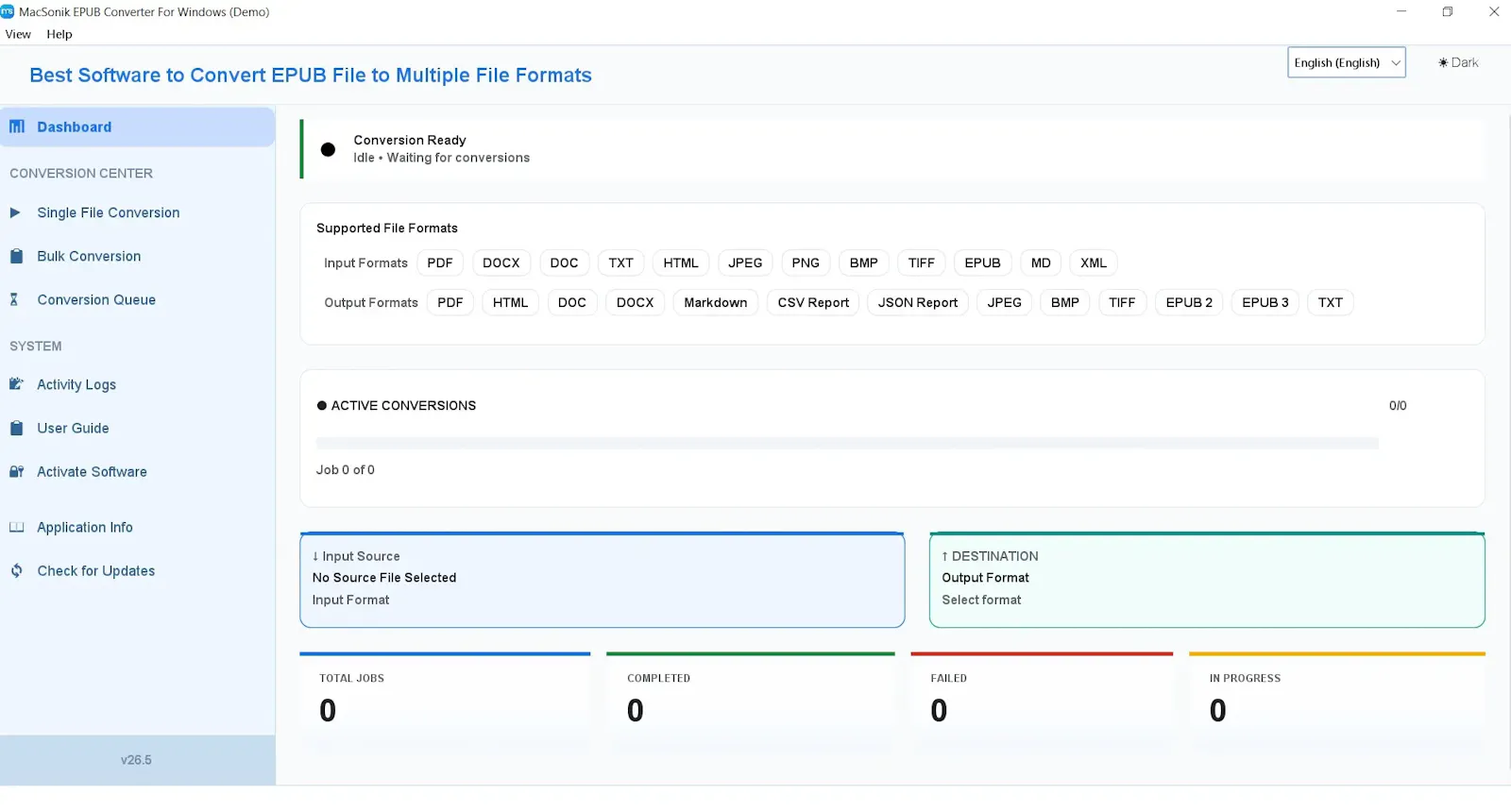Click the black Conversion Ready status dot

[x=328, y=149]
